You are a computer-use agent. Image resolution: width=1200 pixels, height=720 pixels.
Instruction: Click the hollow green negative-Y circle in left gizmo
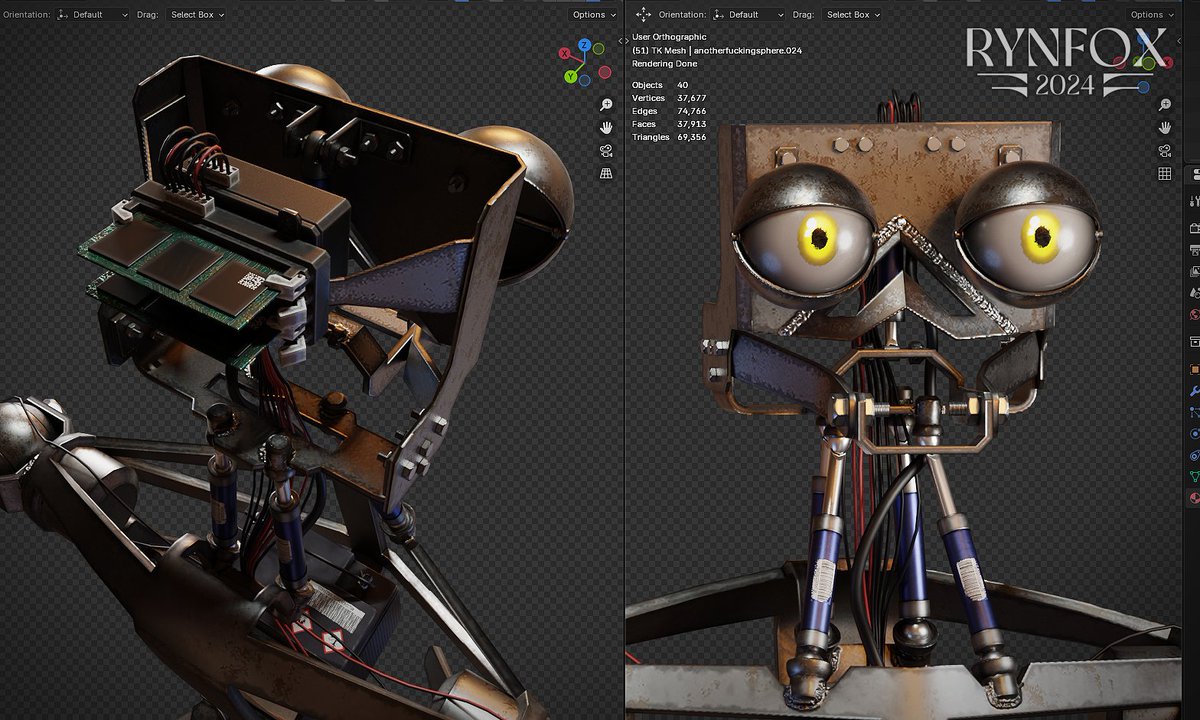click(598, 48)
